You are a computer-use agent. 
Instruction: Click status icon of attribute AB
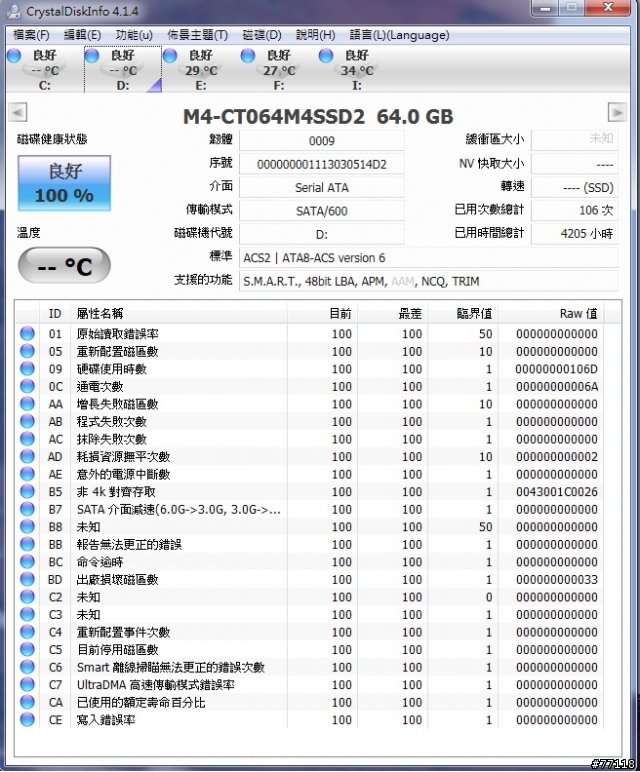pyautogui.click(x=28, y=421)
